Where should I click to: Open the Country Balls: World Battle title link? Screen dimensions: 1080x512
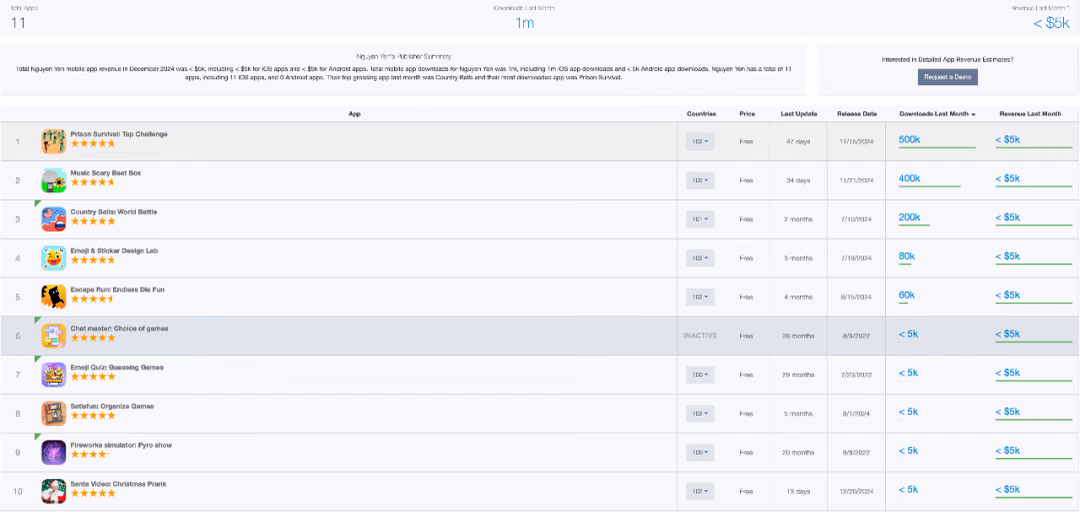coord(114,212)
